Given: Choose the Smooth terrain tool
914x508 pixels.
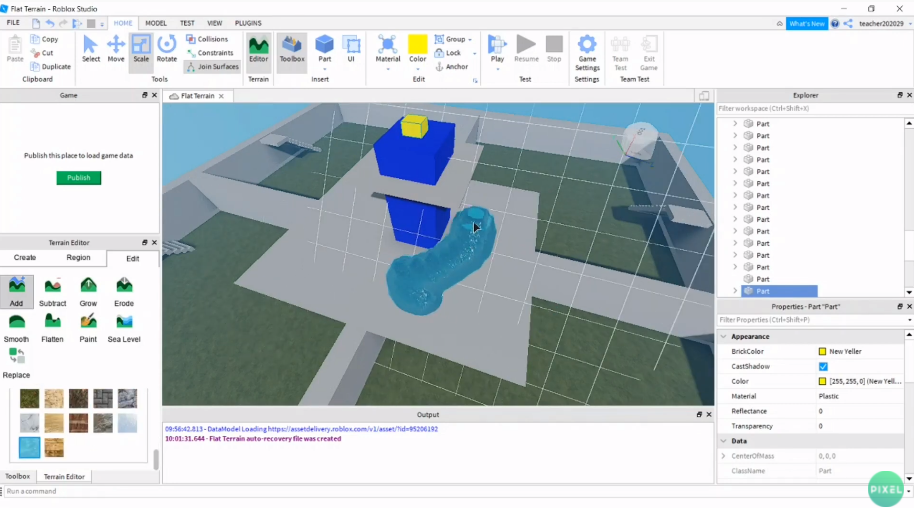Looking at the screenshot, I should 16,328.
